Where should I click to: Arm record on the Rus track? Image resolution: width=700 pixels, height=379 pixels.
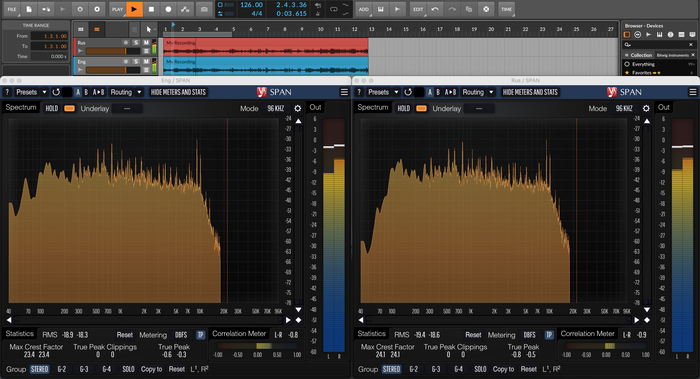[x=126, y=42]
